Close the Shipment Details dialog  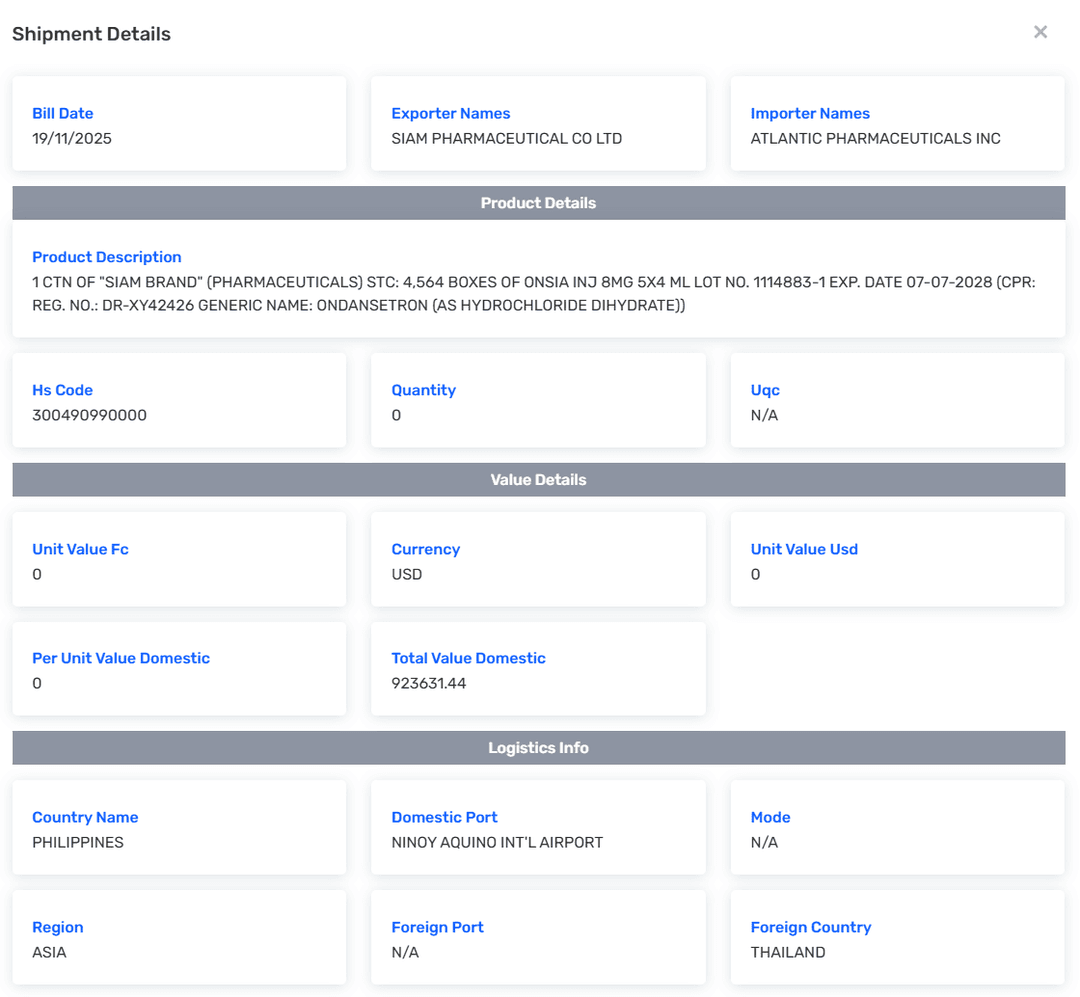pos(1040,32)
